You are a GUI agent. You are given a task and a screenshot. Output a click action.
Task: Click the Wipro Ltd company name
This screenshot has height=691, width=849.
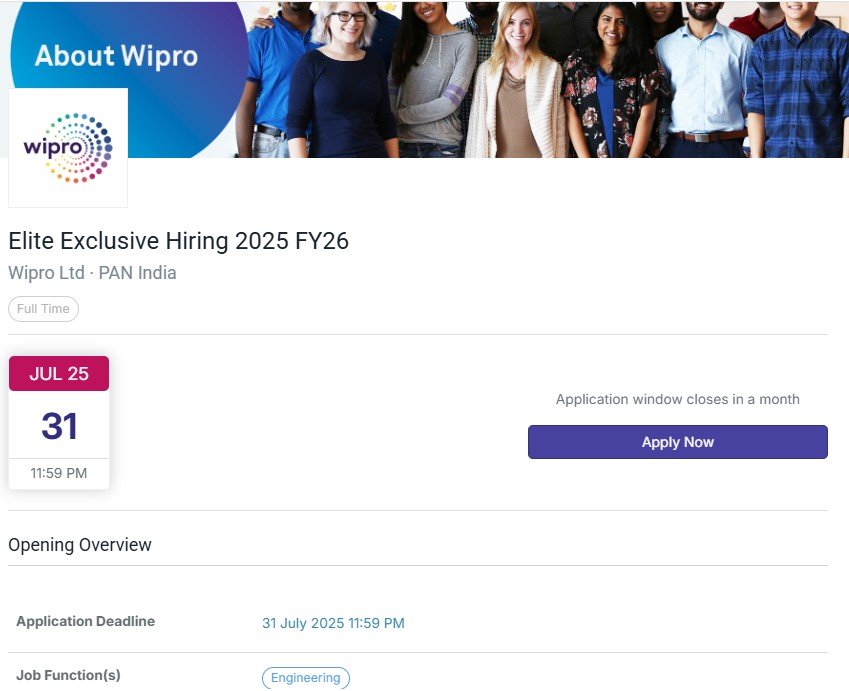click(47, 272)
